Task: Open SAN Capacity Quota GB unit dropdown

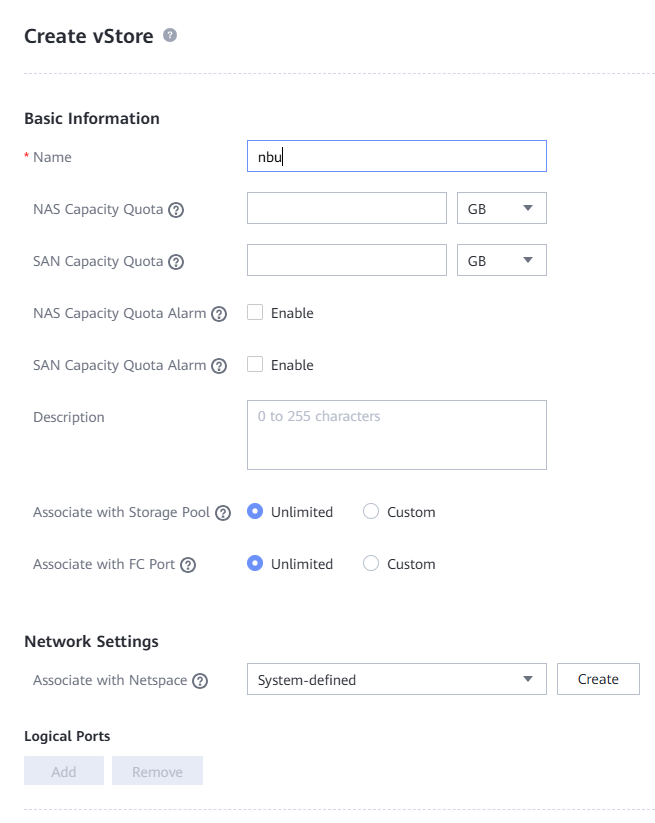Action: pos(502,260)
